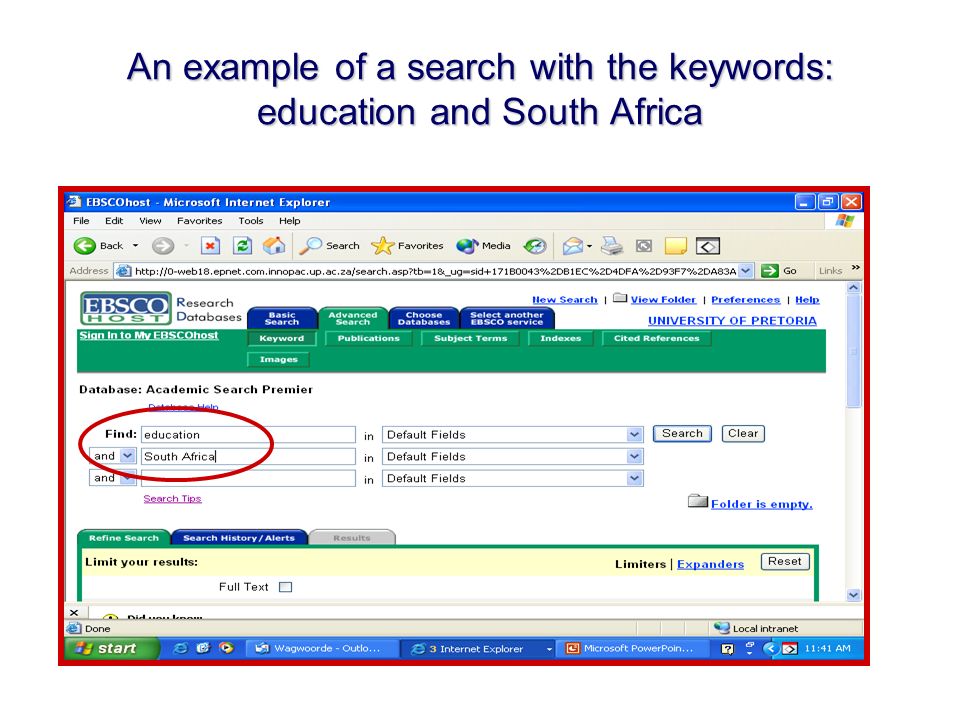
Task: Open Internet Explorer quick launch icon
Action: 180,648
